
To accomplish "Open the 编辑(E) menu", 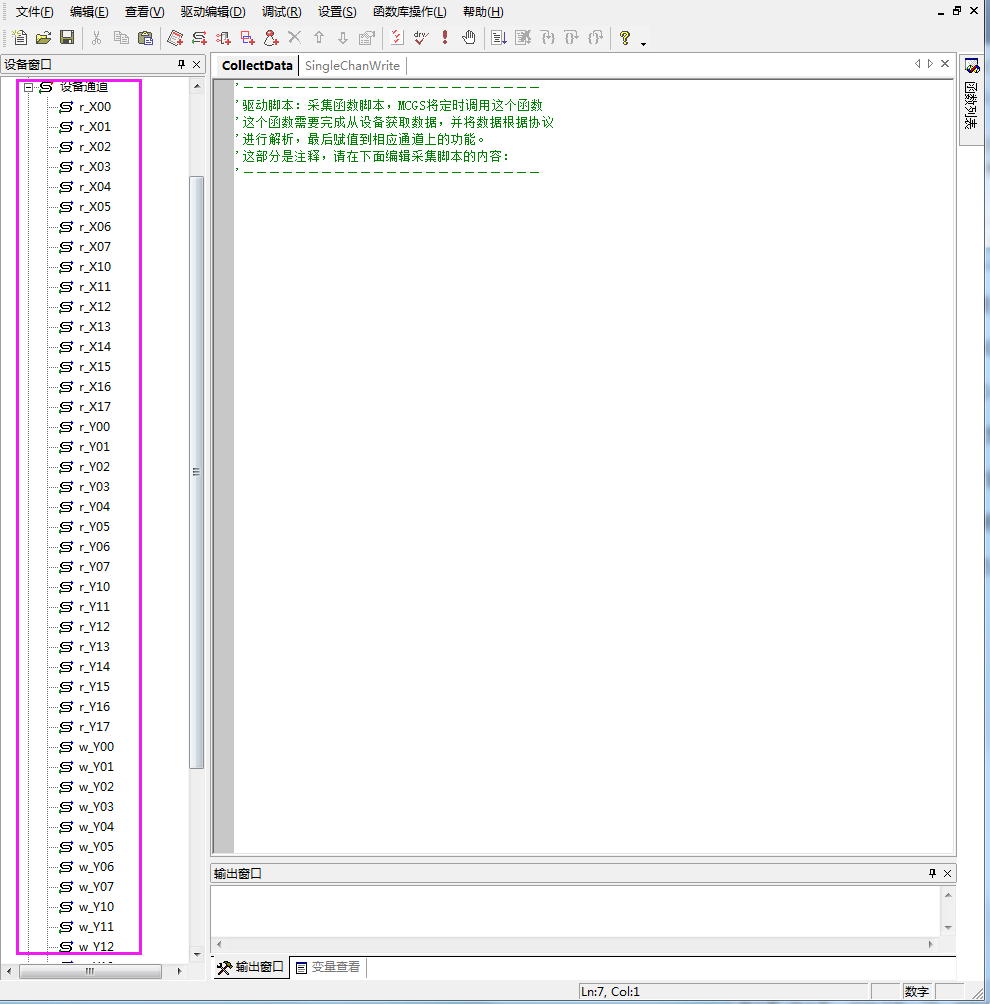I will point(89,12).
